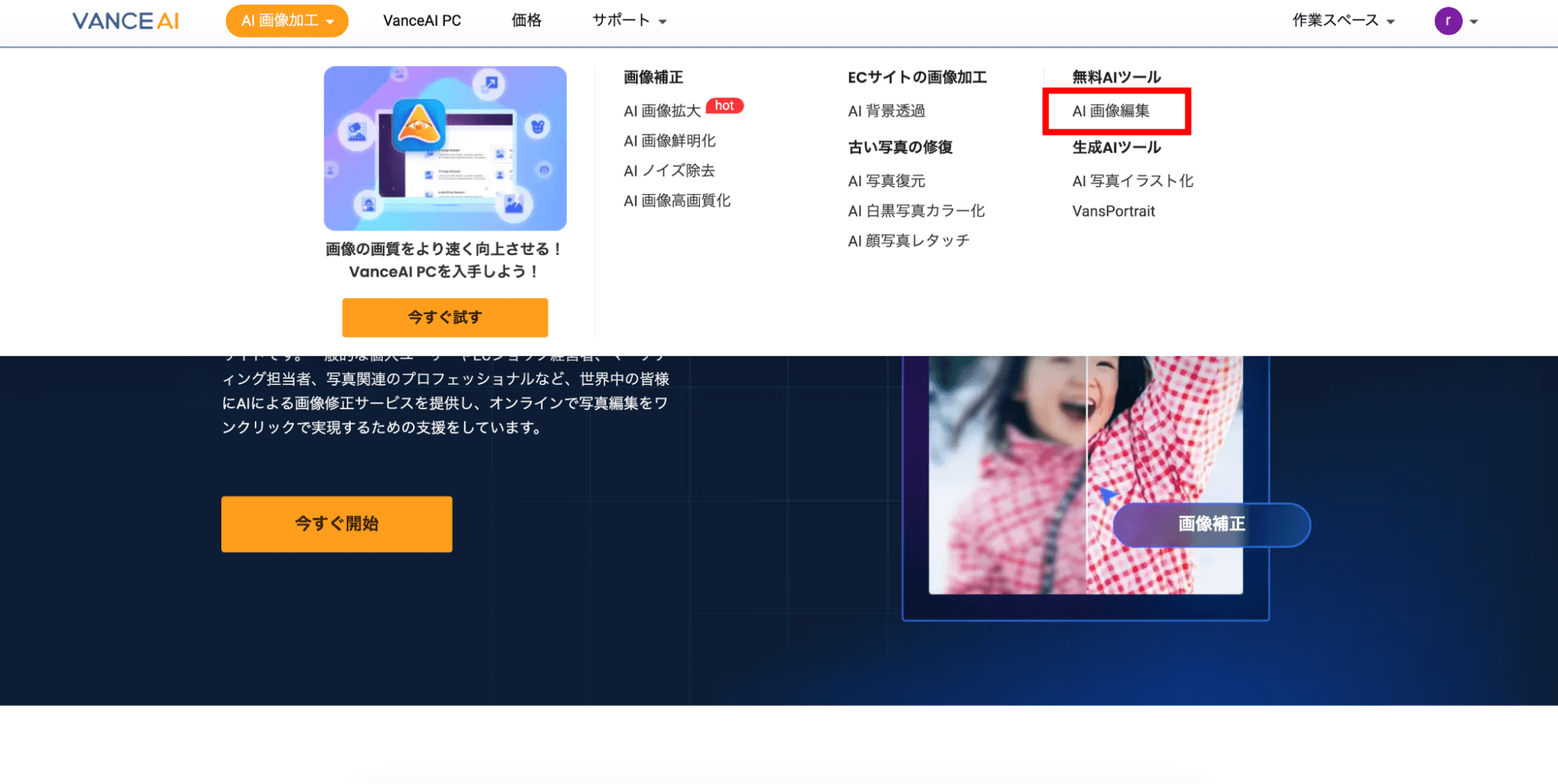Click the VanceAI PC promo illustration
This screenshot has width=1558, height=784.
pos(445,148)
